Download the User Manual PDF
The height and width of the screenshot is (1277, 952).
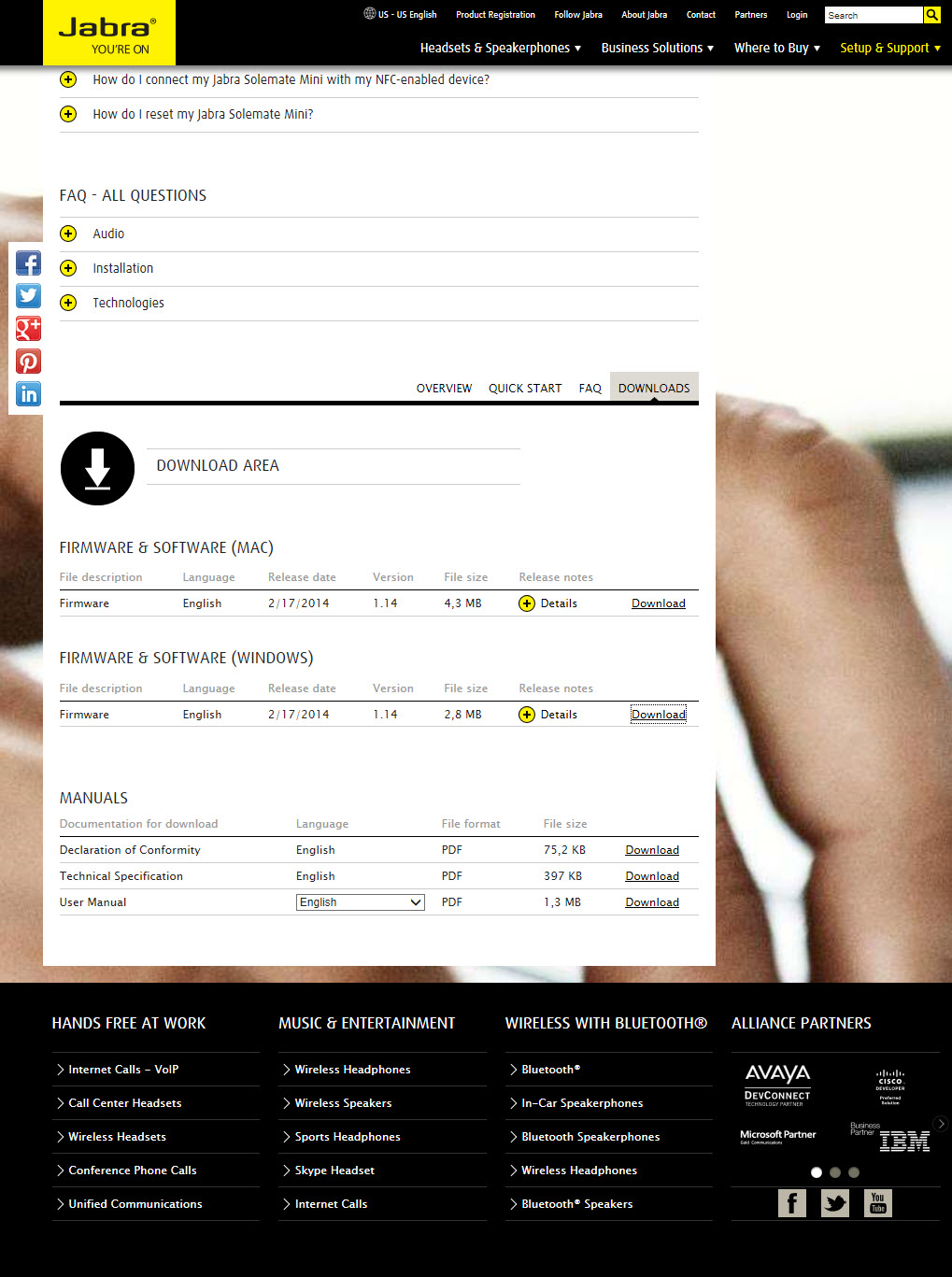point(652,902)
